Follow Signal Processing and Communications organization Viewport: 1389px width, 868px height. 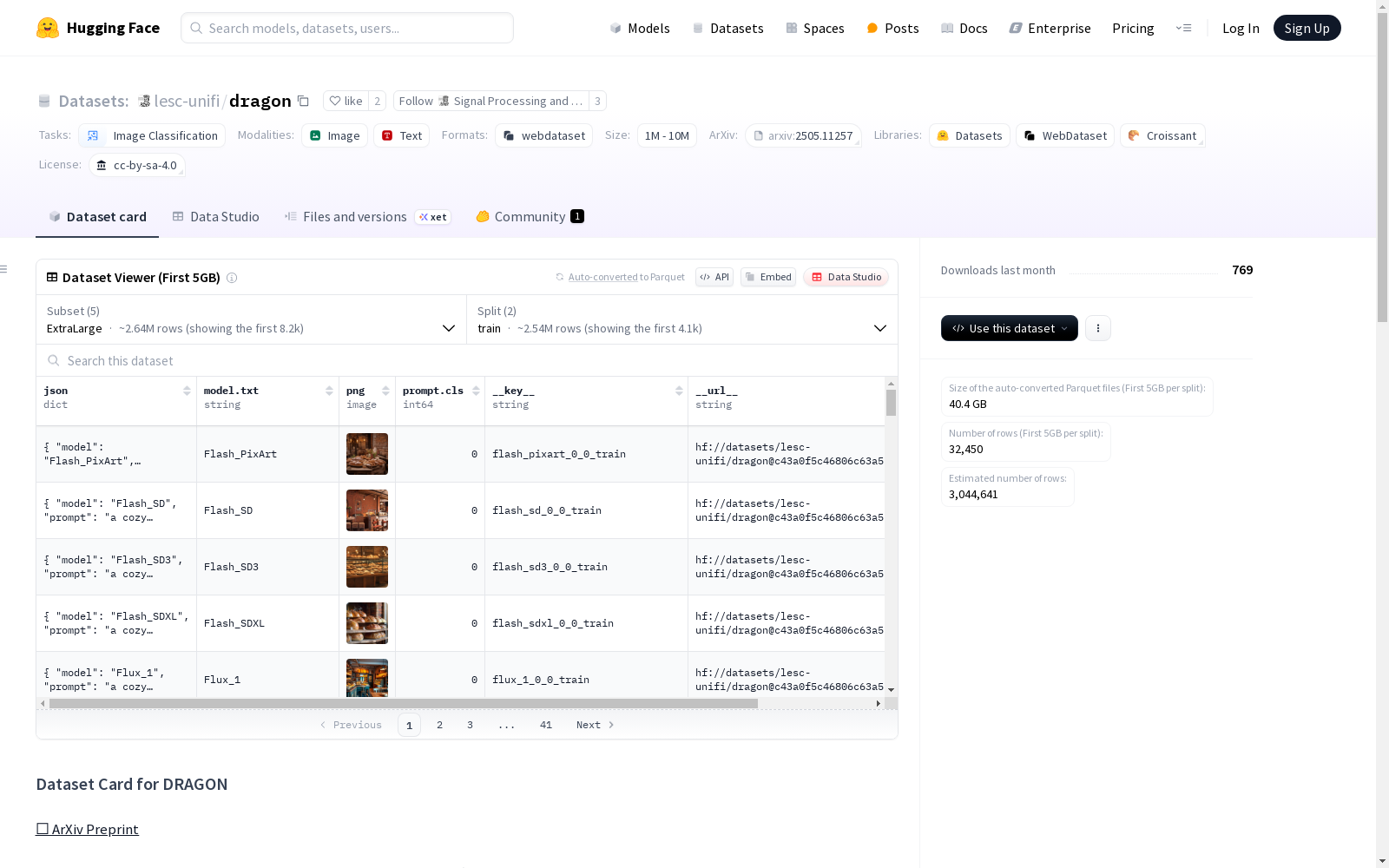click(490, 101)
